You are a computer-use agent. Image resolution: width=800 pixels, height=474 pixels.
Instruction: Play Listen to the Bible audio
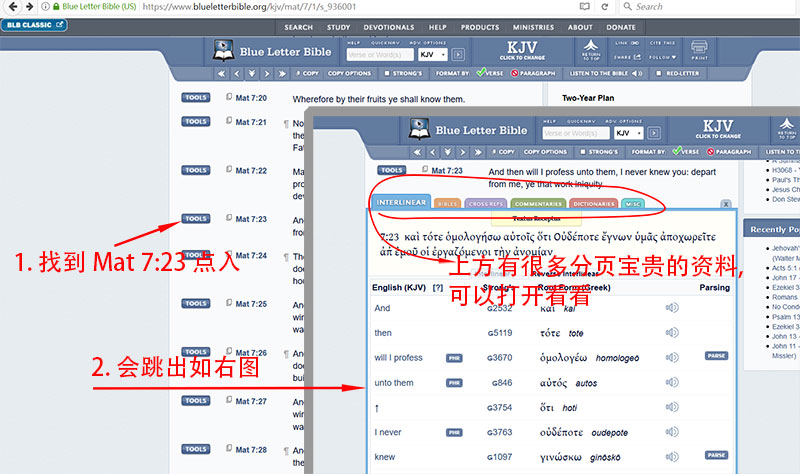[x=606, y=73]
